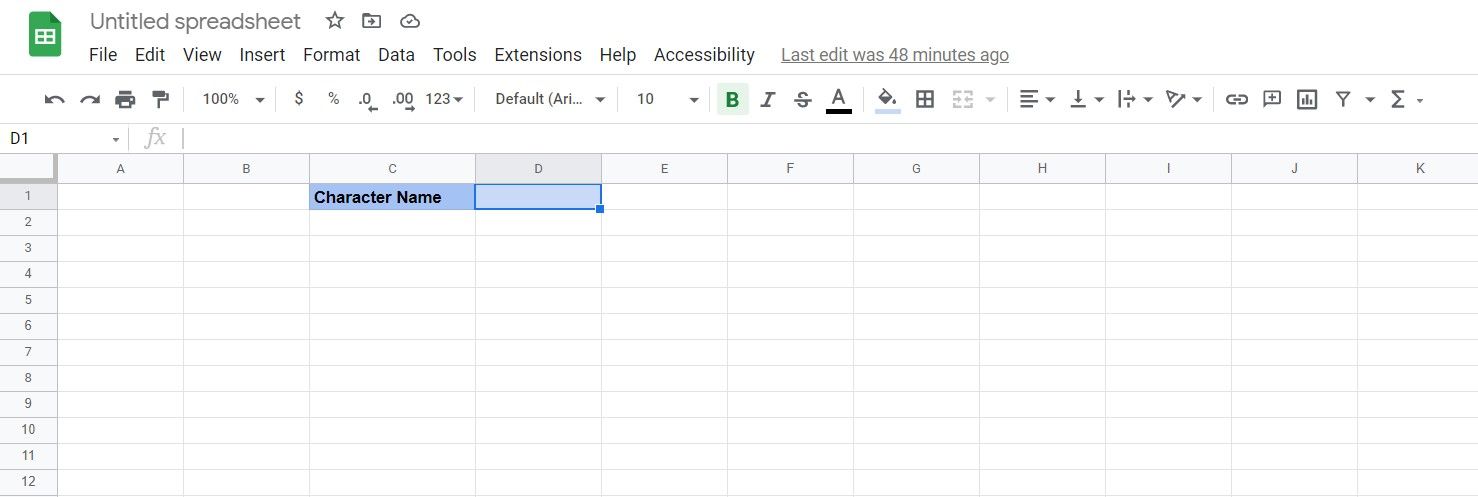Select the Character Name cell

pos(392,197)
